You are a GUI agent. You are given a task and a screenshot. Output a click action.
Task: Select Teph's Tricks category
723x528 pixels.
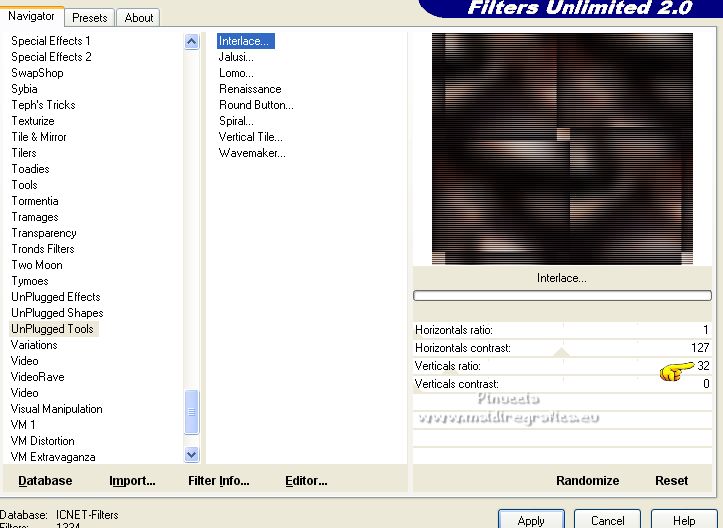[43, 105]
